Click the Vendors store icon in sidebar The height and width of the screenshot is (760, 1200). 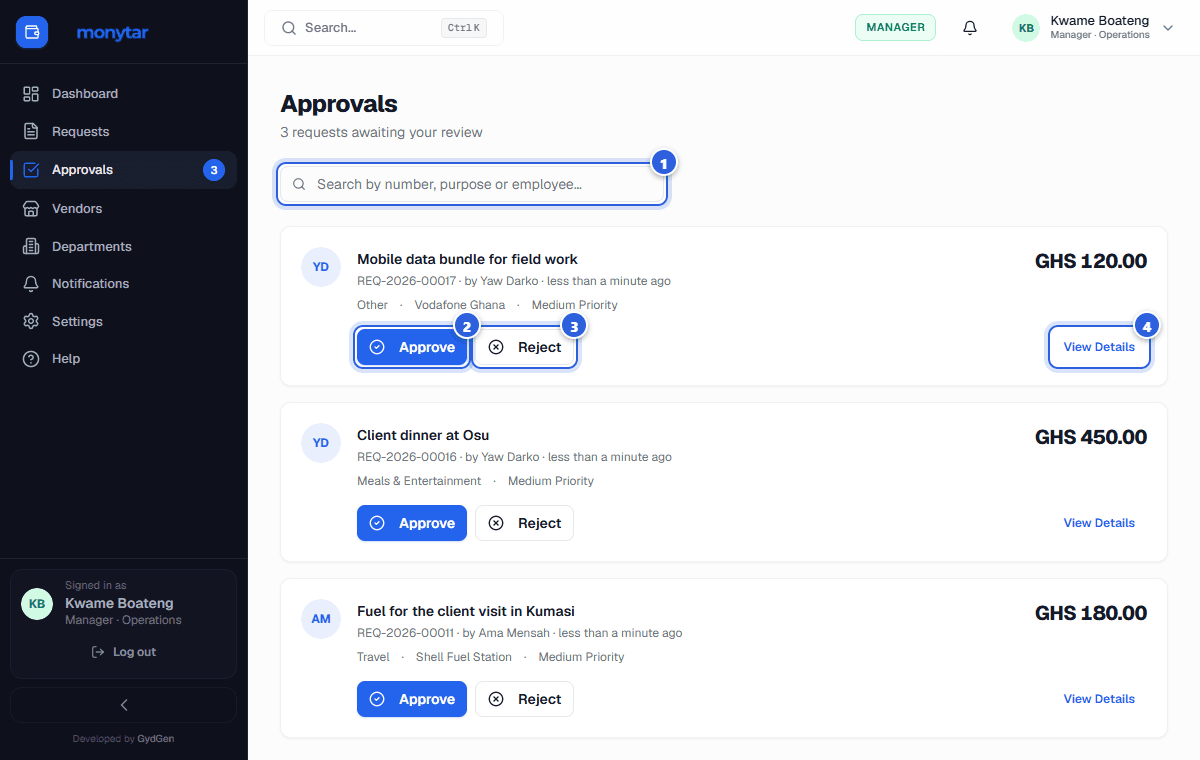(31, 209)
